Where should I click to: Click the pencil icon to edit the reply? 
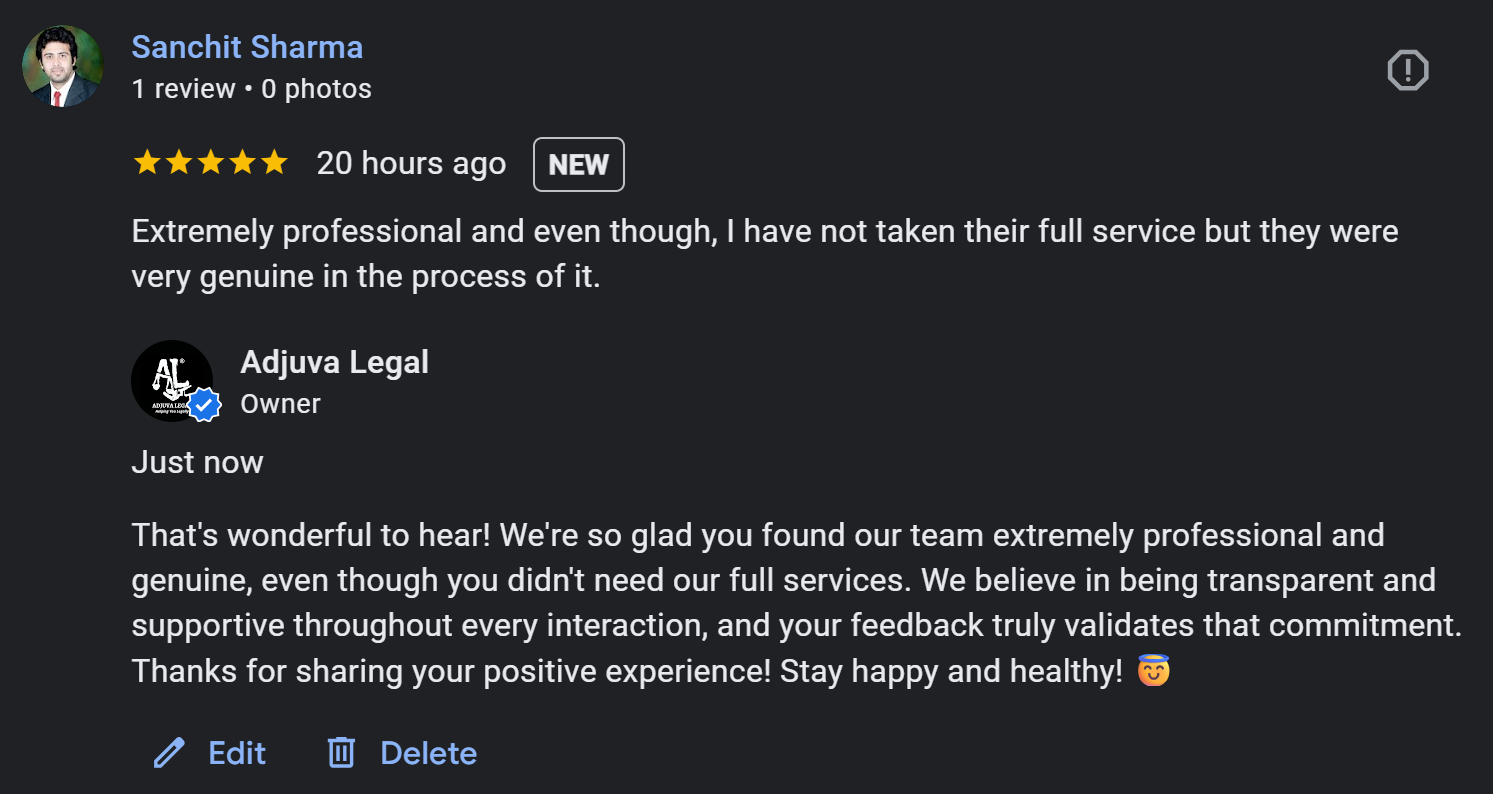[x=169, y=752]
